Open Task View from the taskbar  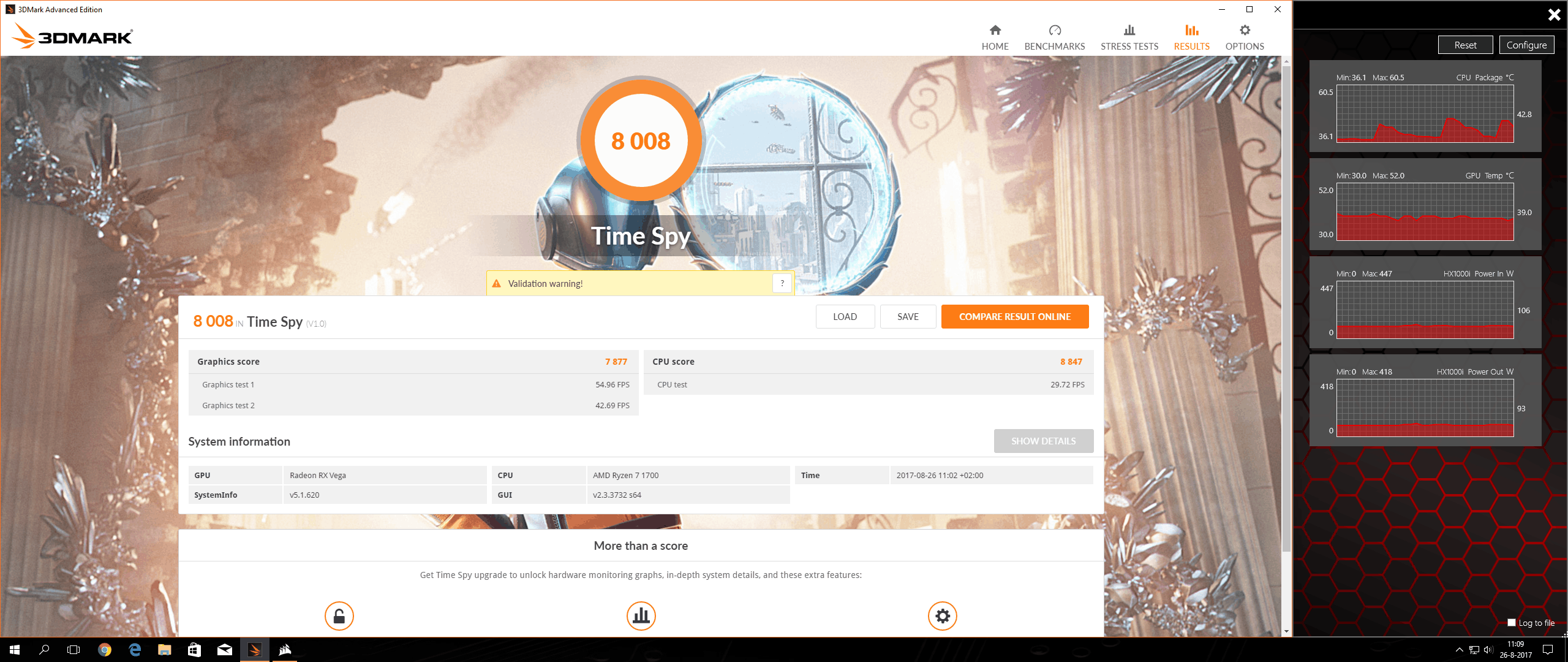73,650
